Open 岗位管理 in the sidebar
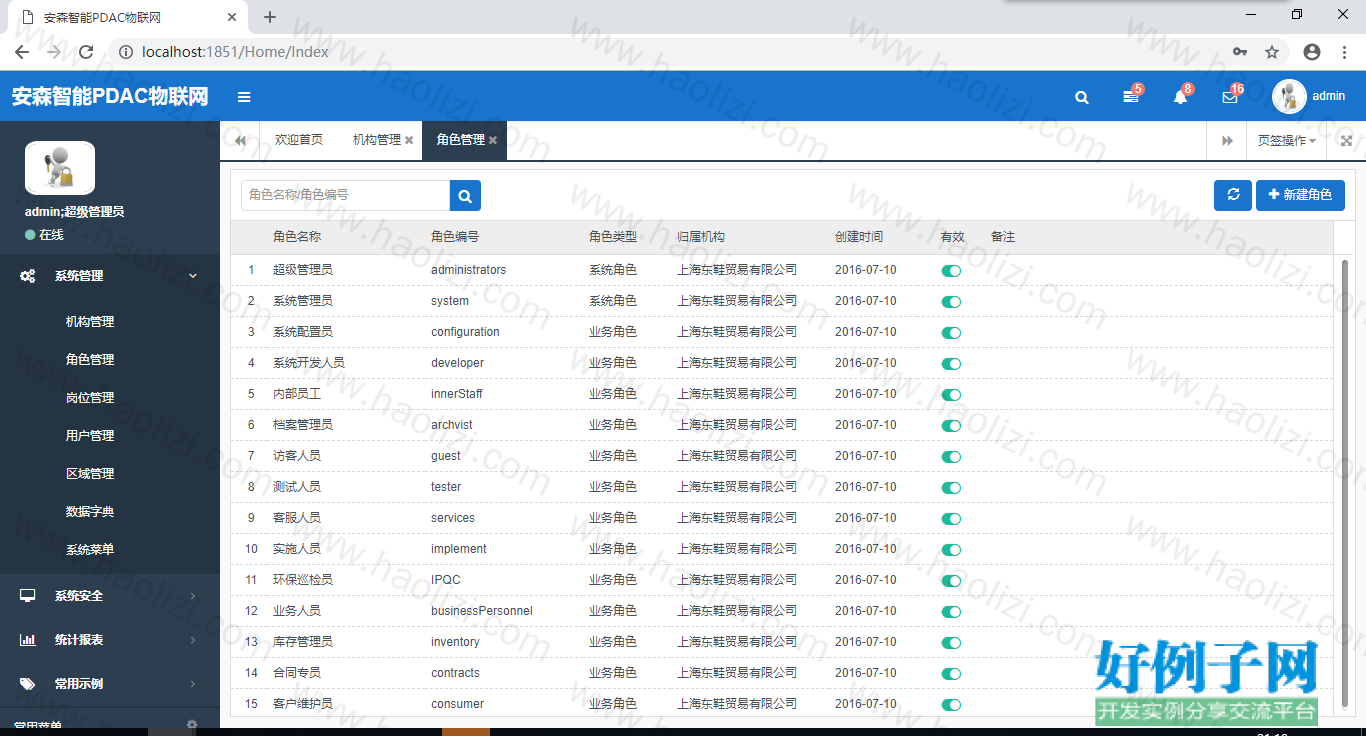 point(90,398)
